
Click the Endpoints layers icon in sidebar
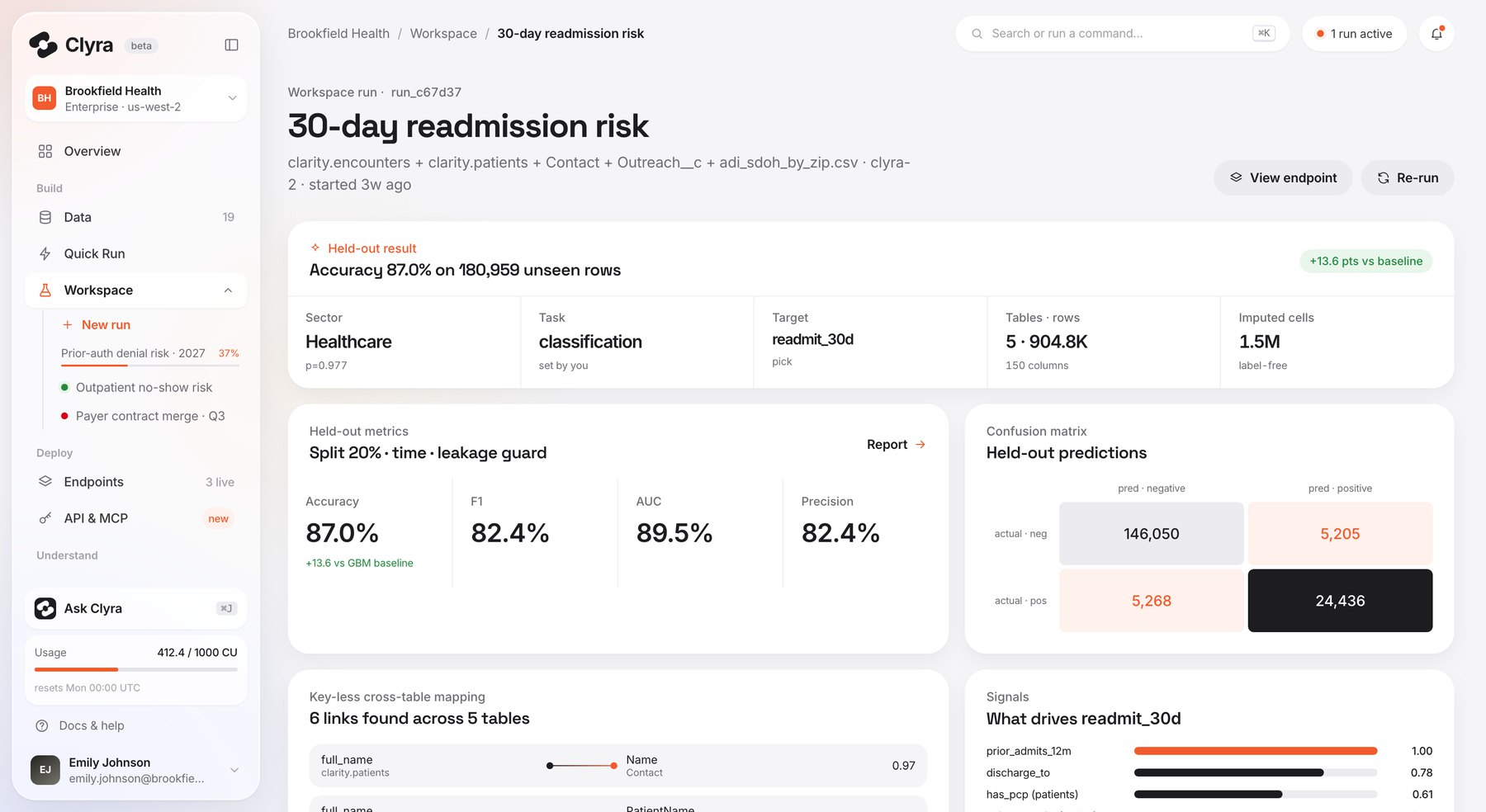pos(45,482)
